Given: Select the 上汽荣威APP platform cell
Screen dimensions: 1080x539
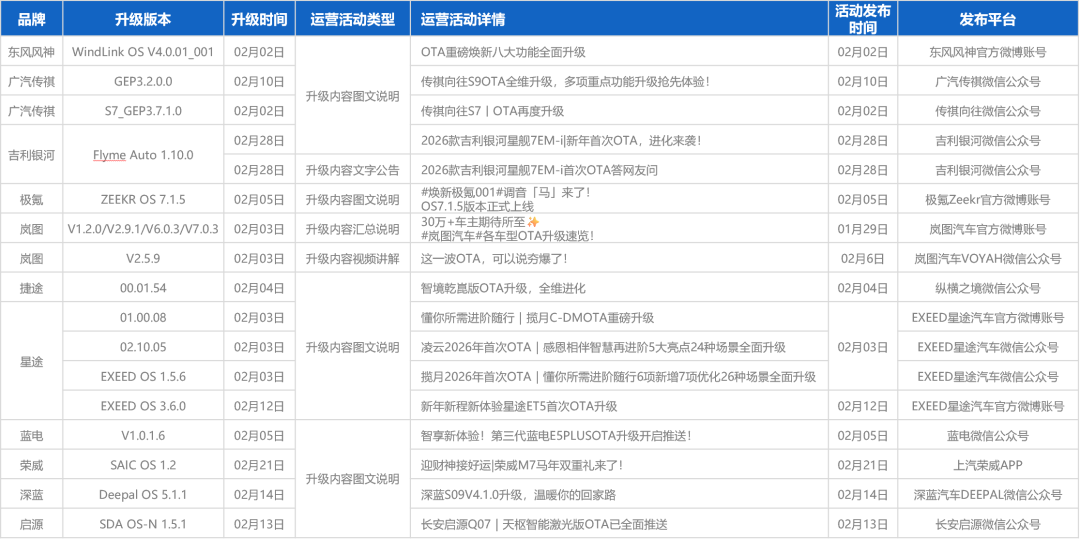Looking at the screenshot, I should pyautogui.click(x=988, y=465).
